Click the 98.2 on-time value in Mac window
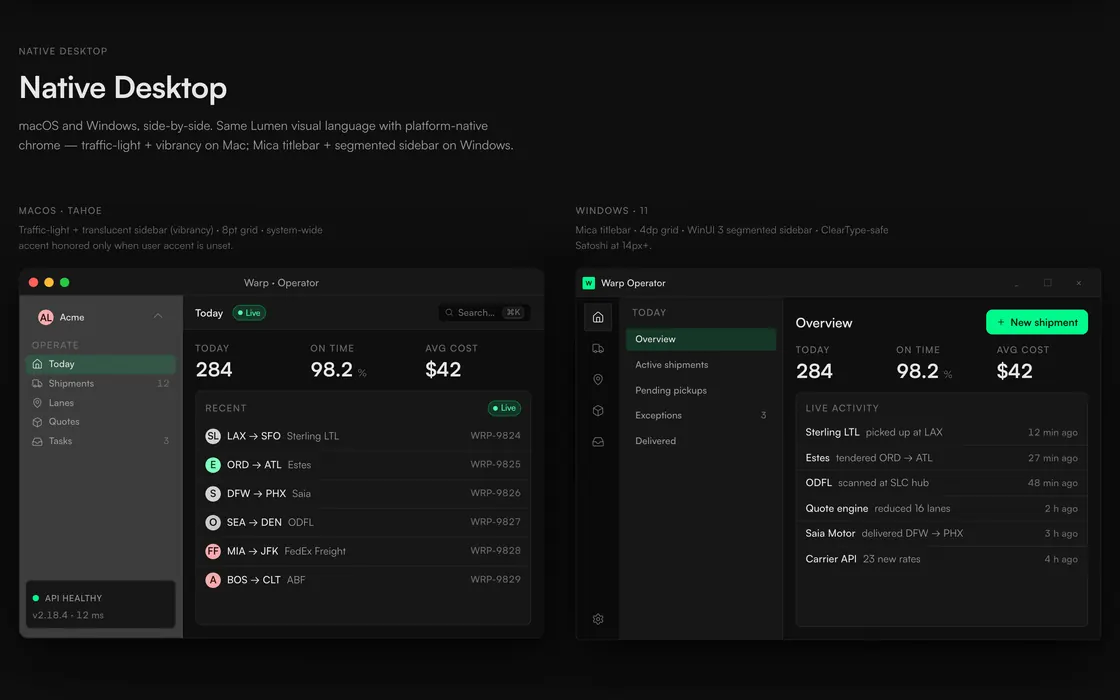This screenshot has height=700, width=1120. point(331,369)
